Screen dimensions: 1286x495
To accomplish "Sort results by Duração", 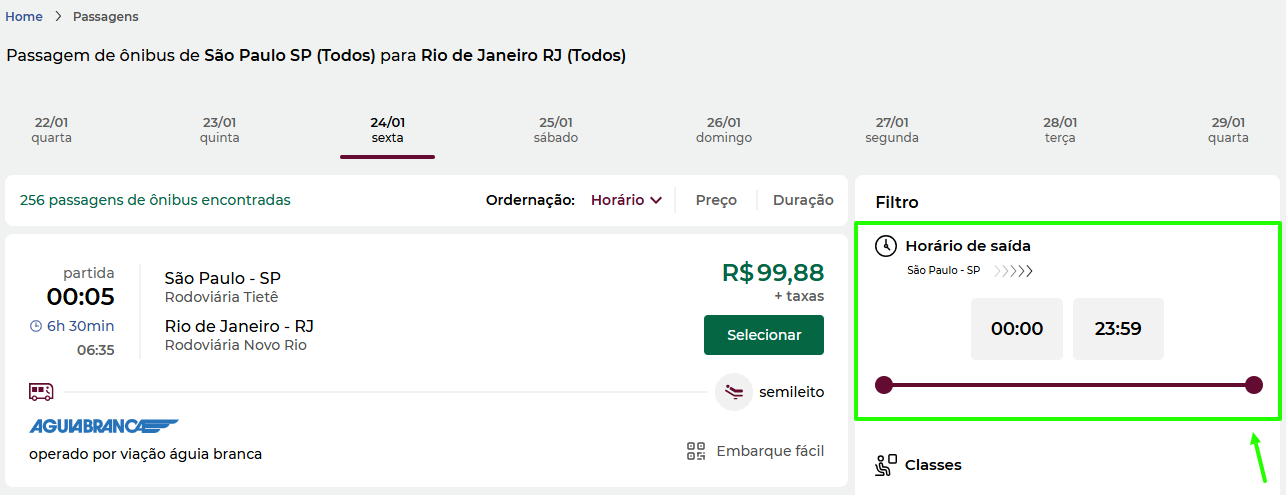I will (x=803, y=200).
